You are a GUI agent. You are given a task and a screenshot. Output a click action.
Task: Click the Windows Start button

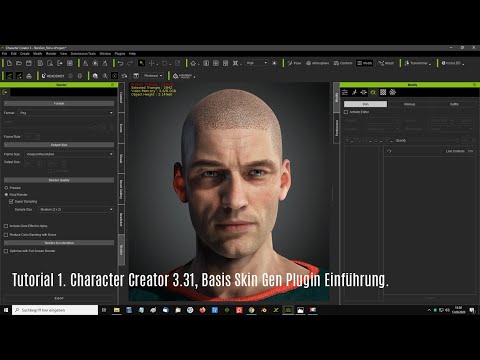[6, 310]
